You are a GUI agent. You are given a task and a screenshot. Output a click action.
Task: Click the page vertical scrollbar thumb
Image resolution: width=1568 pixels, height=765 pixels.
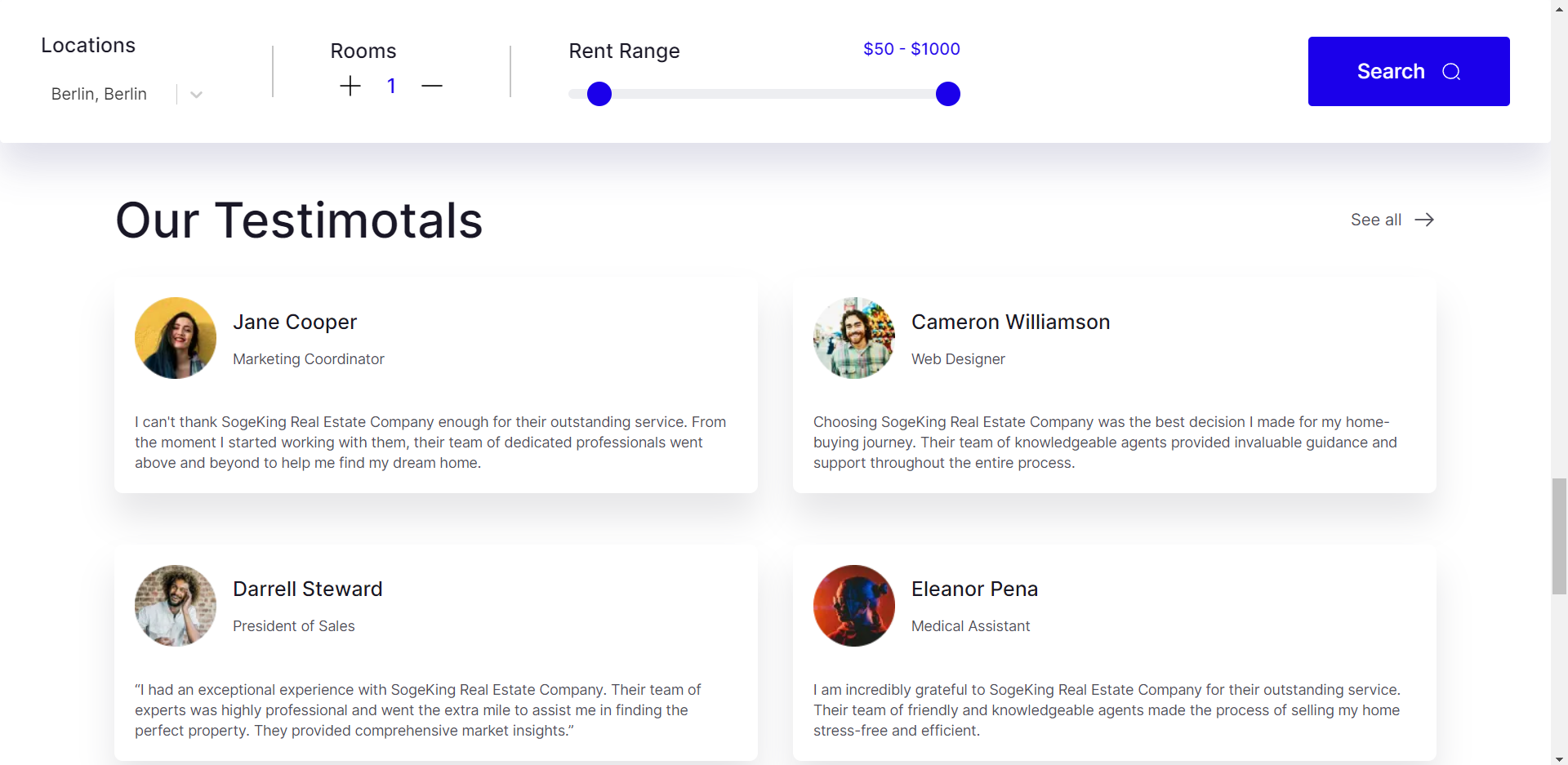click(x=1559, y=536)
